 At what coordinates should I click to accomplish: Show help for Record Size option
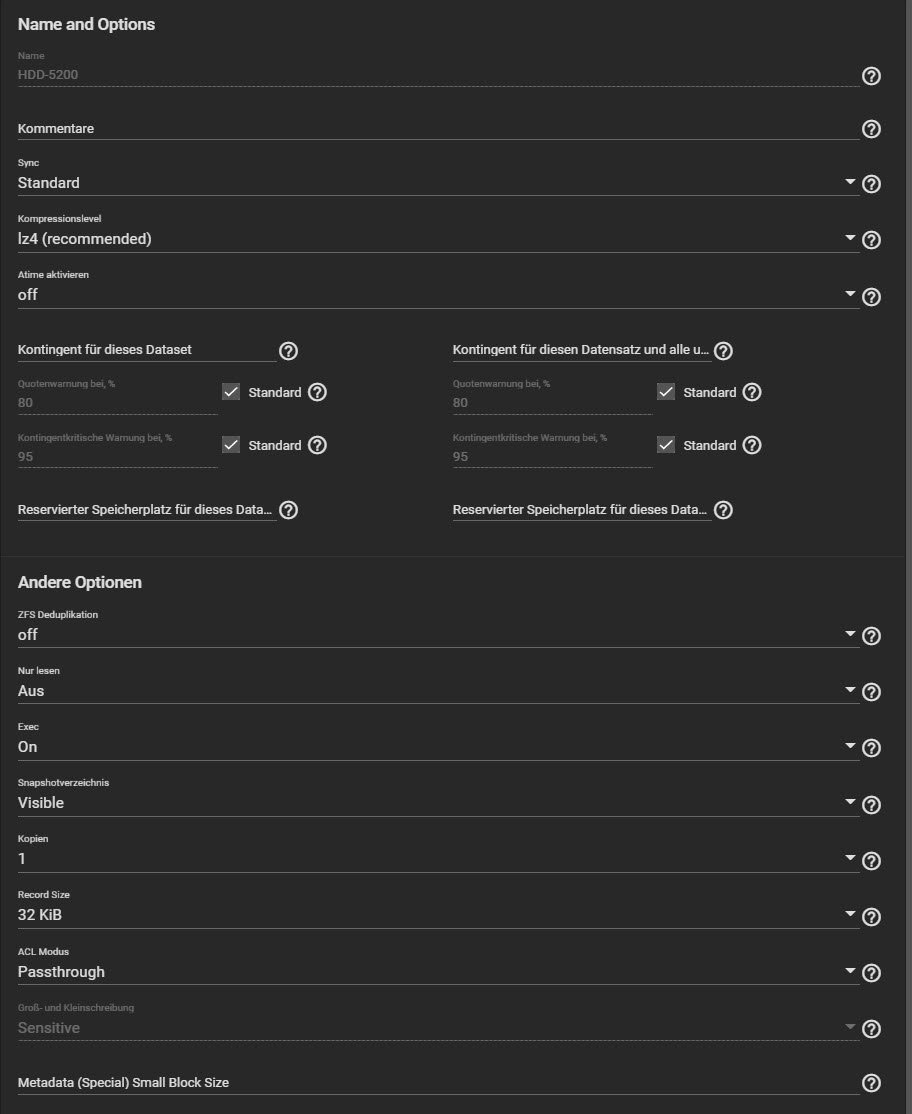pyautogui.click(x=871, y=917)
